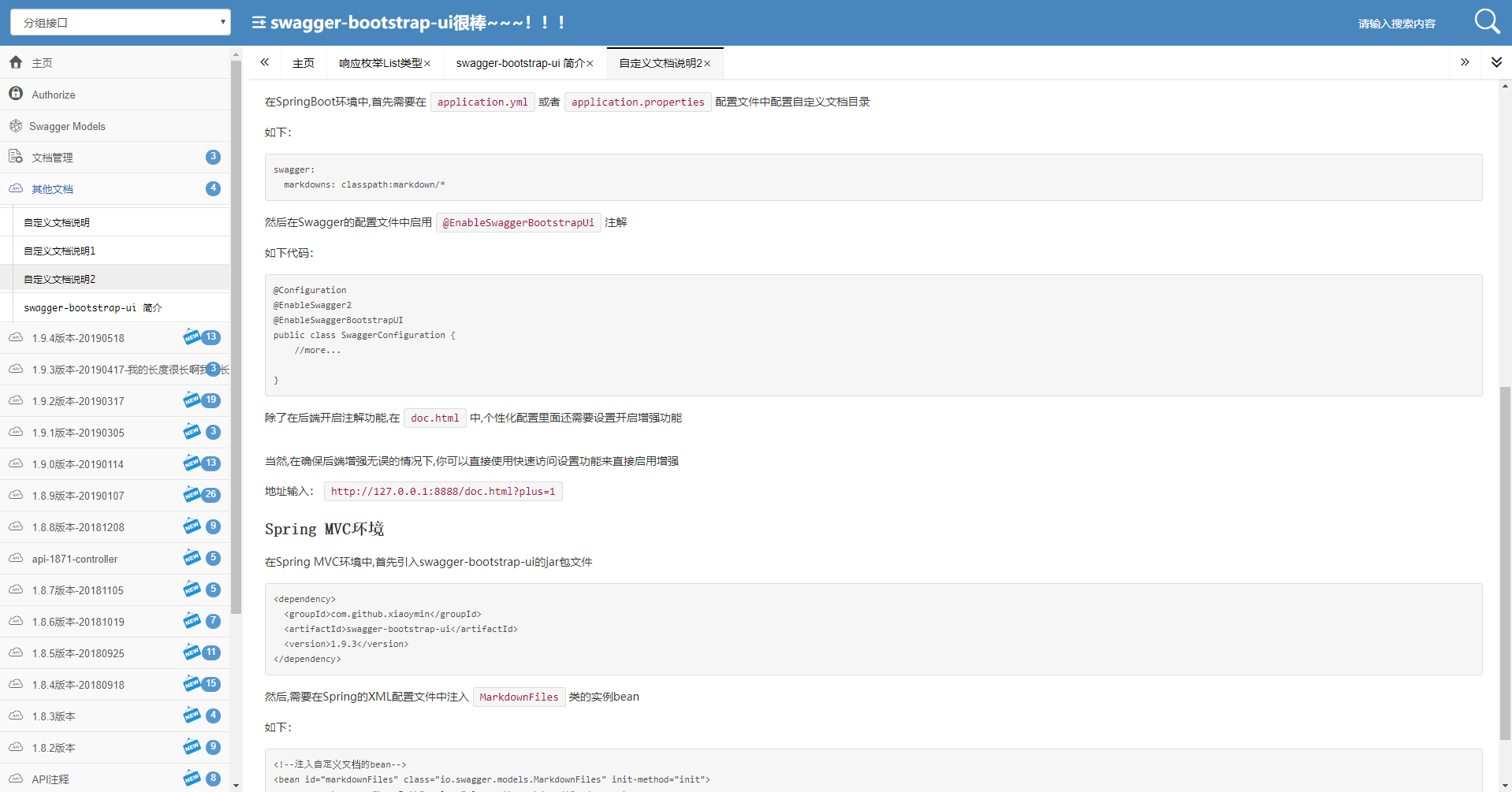The image size is (1512, 792).
Task: Click the tab scroll-left double chevron
Action: [265, 62]
